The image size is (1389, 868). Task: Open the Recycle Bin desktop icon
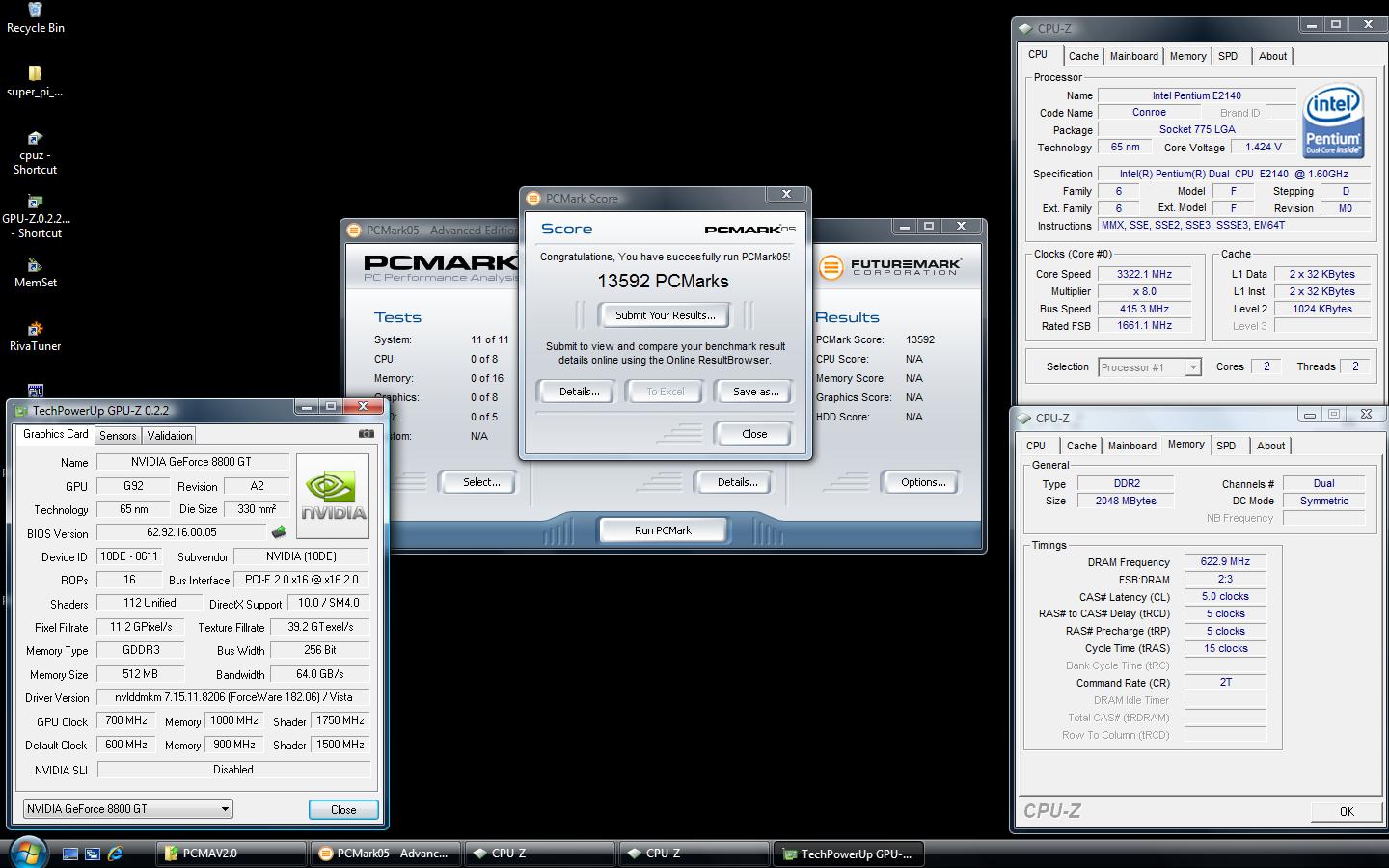(x=35, y=17)
